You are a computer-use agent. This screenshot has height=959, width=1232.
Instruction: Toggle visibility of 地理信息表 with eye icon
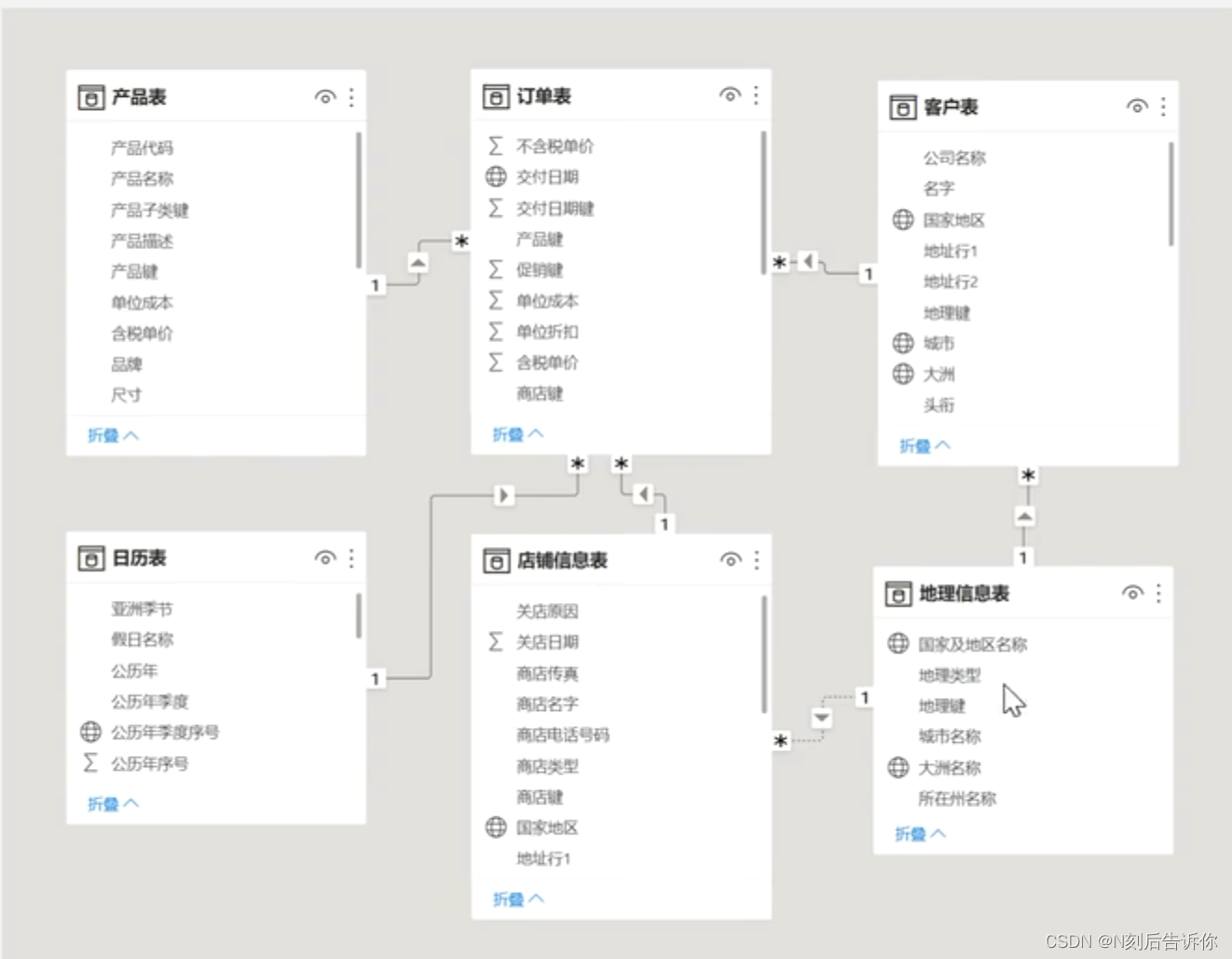click(1132, 593)
